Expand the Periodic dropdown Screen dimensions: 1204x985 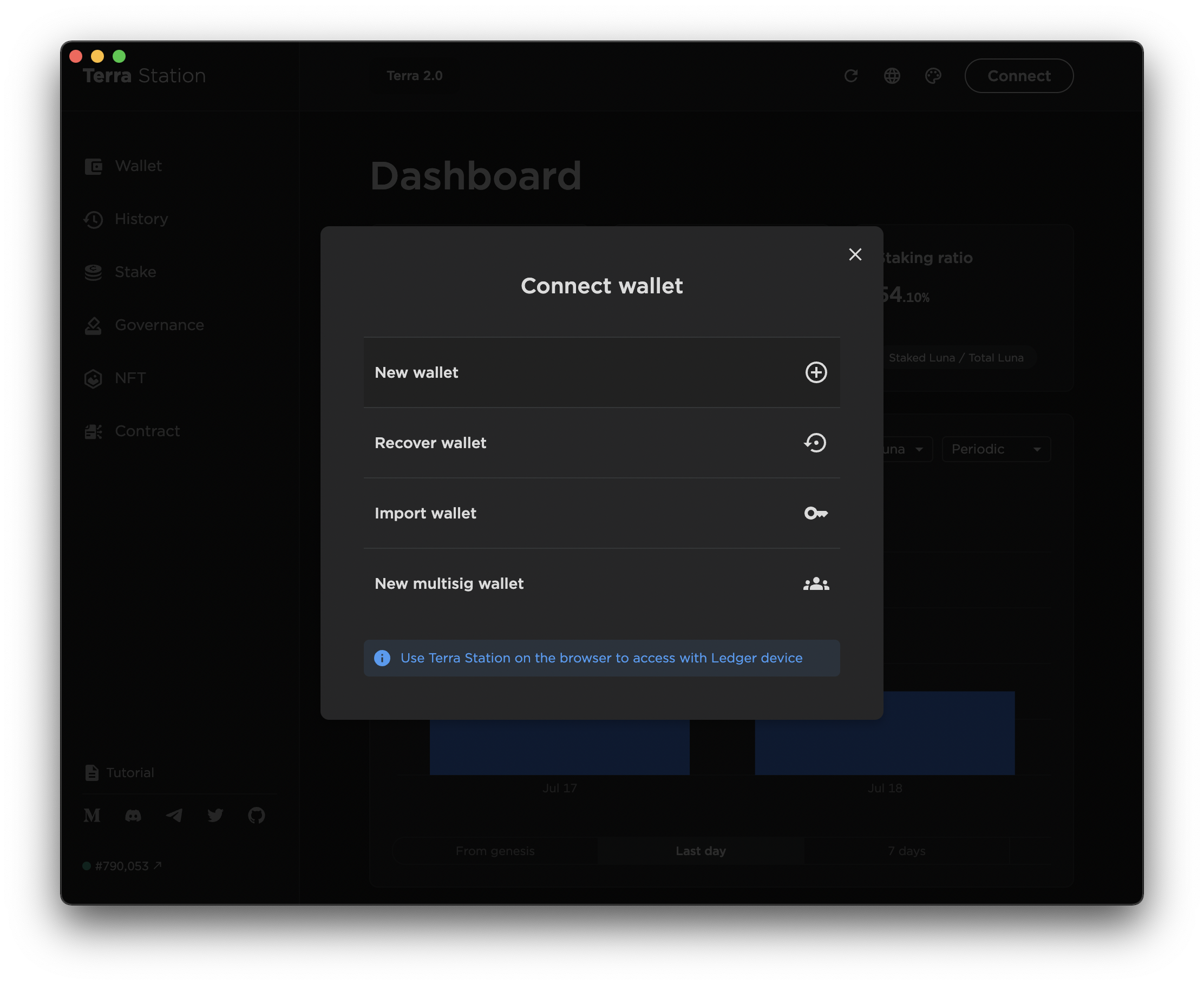[x=996, y=449]
